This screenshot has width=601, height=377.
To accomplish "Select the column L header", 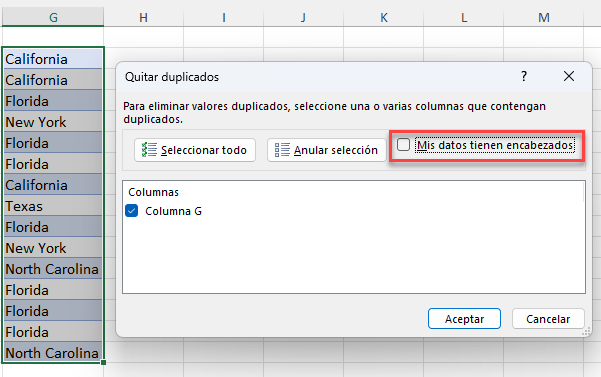I will (463, 17).
